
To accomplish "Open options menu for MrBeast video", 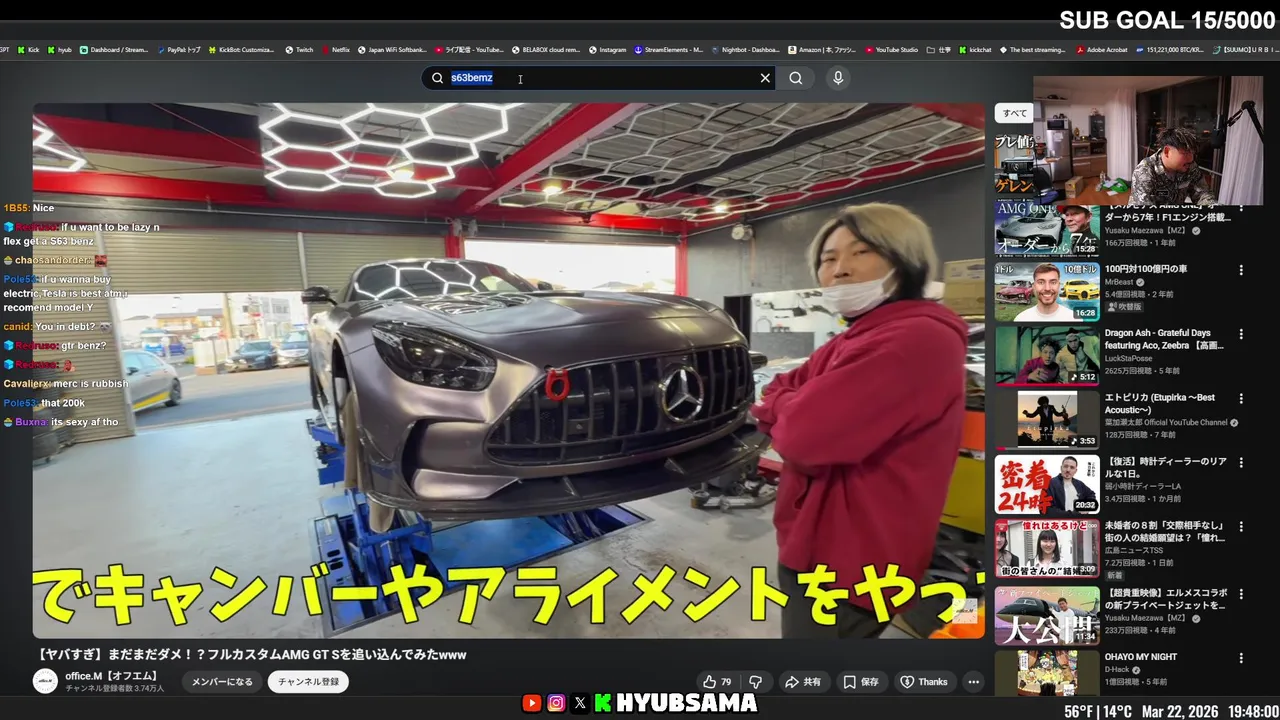I will click(1241, 270).
